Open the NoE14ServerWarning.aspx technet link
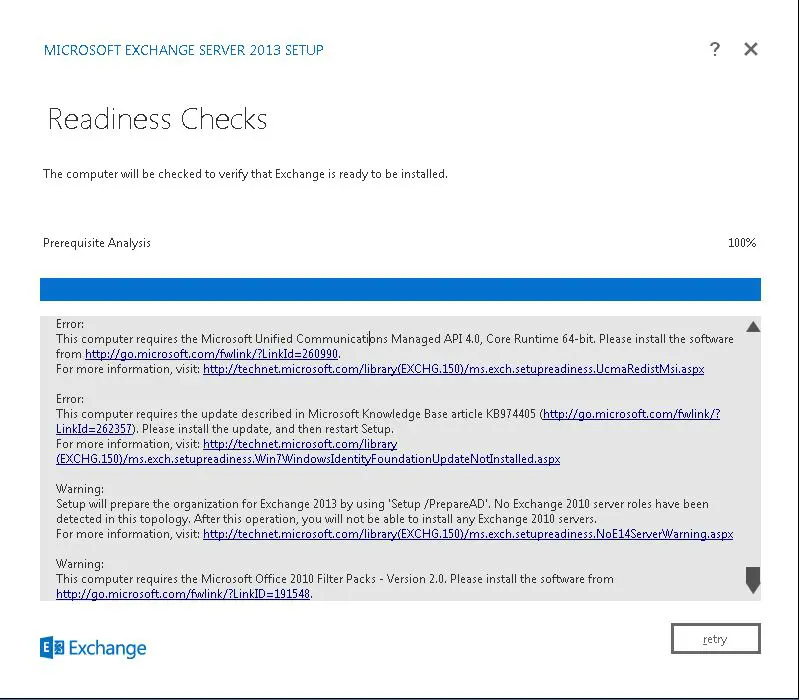This screenshot has width=799, height=700. [468, 534]
